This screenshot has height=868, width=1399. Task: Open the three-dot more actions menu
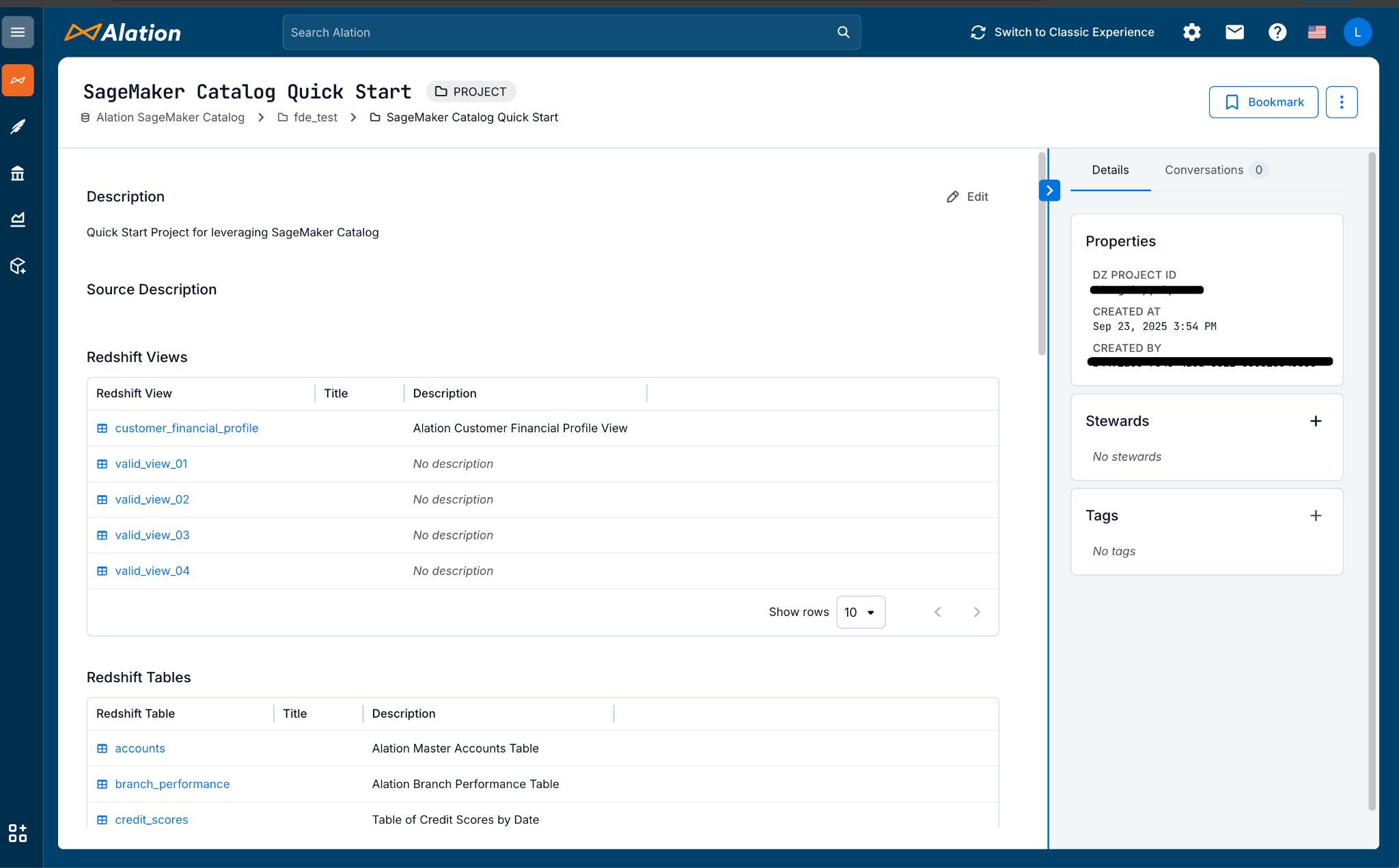coord(1341,102)
